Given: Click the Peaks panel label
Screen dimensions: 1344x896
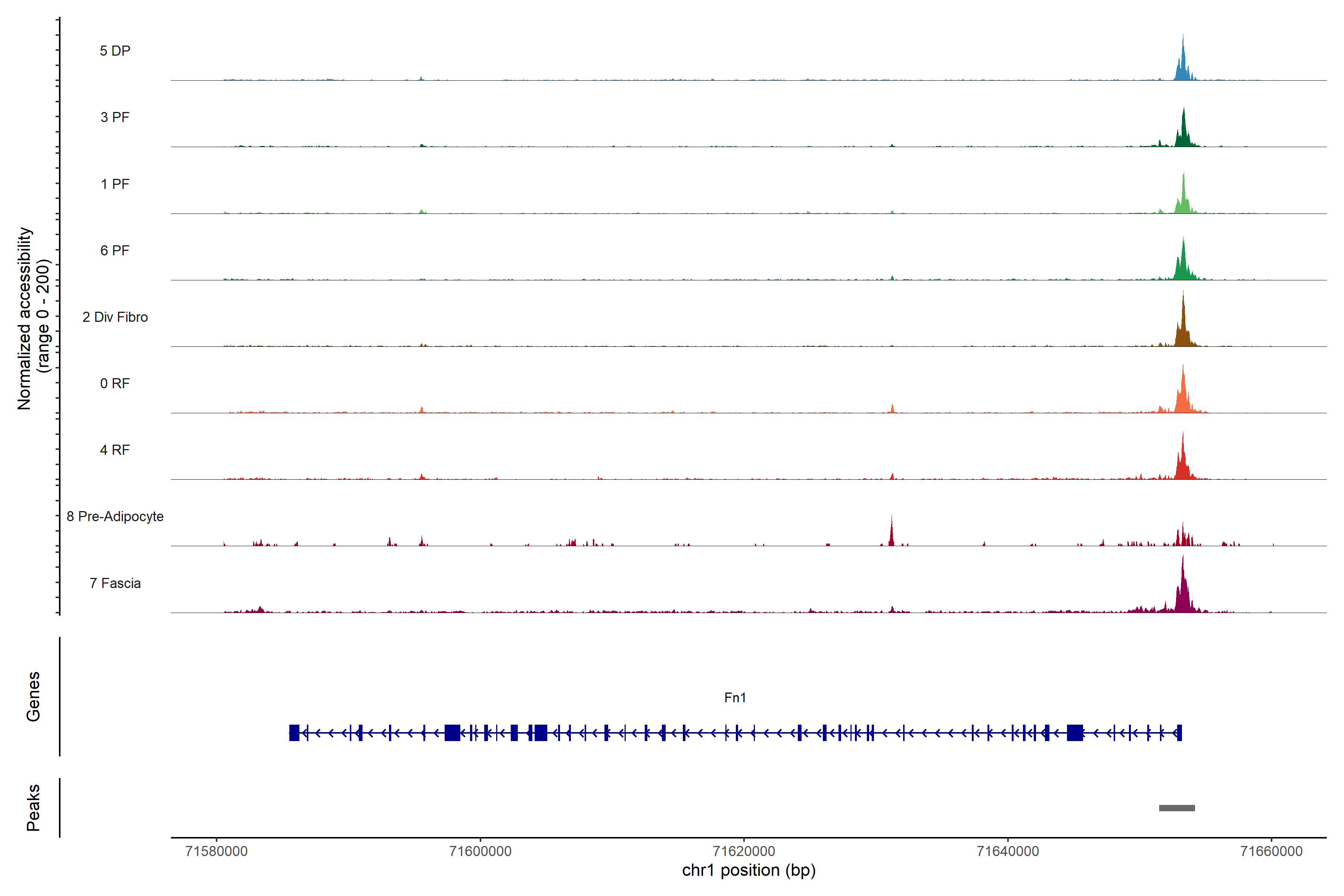Looking at the screenshot, I should 33,808.
